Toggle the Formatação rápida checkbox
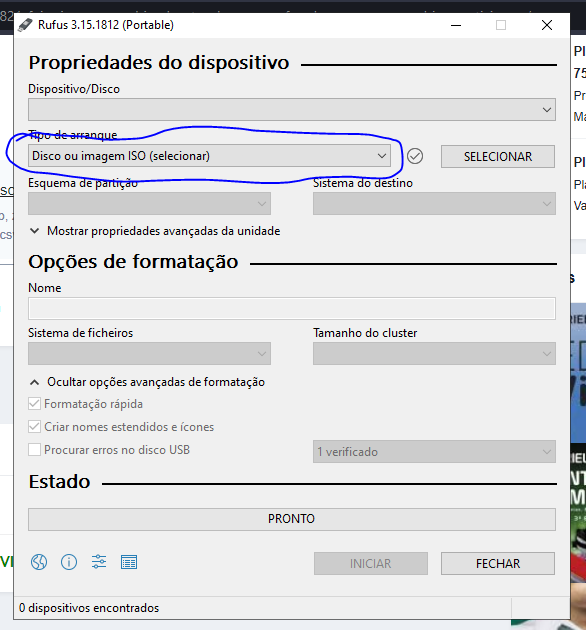Screen dimensions: 586x630 click(x=35, y=403)
